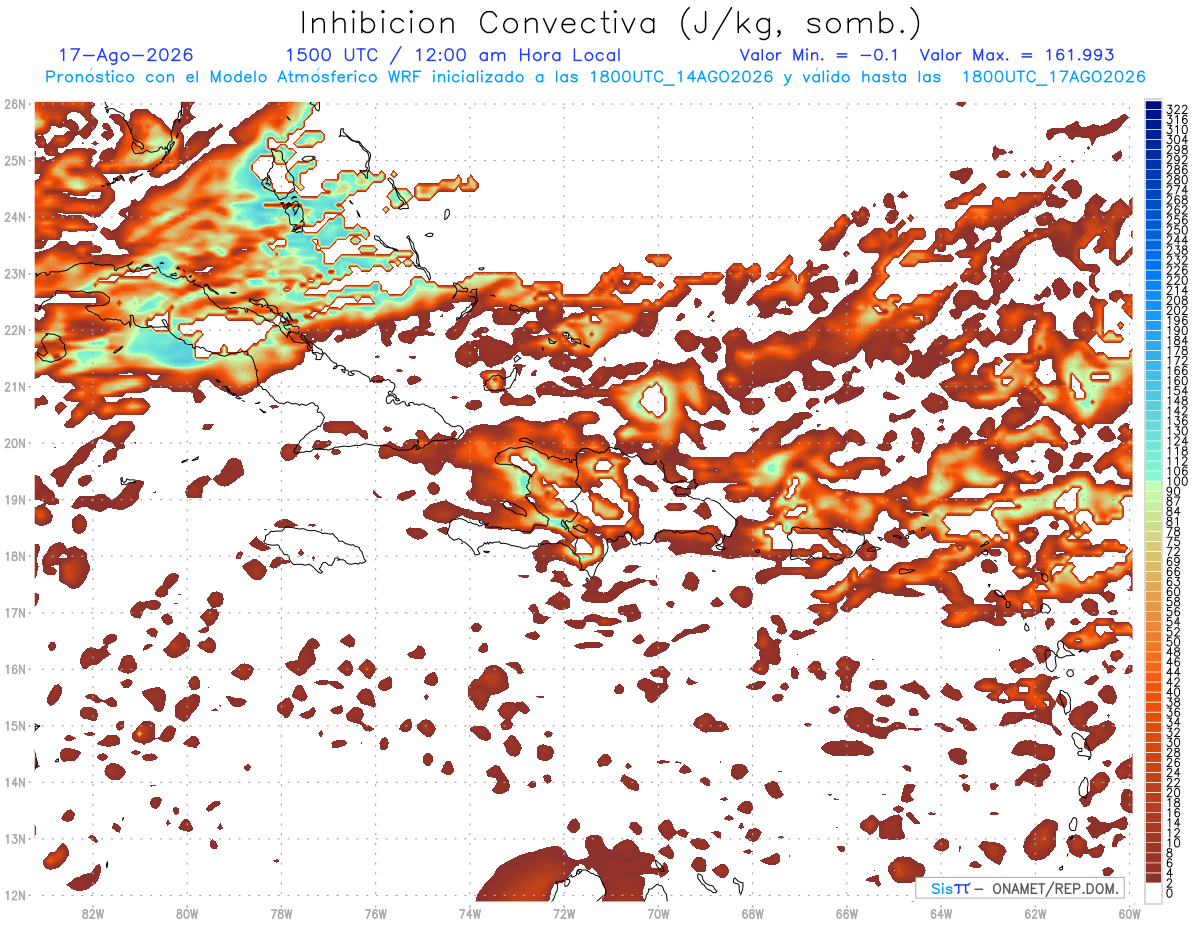Image resolution: width=1200 pixels, height=927 pixels.
Task: Click the dark blue 322 color swatch
Action: pyautogui.click(x=1153, y=105)
